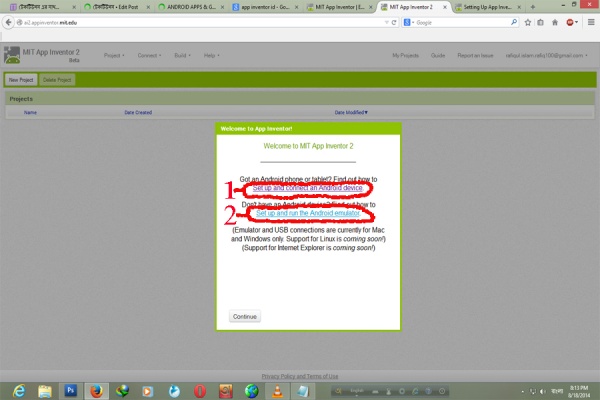Open Set up and run the Android emulator link
Viewport: 600px width, 400px height.
tap(308, 213)
